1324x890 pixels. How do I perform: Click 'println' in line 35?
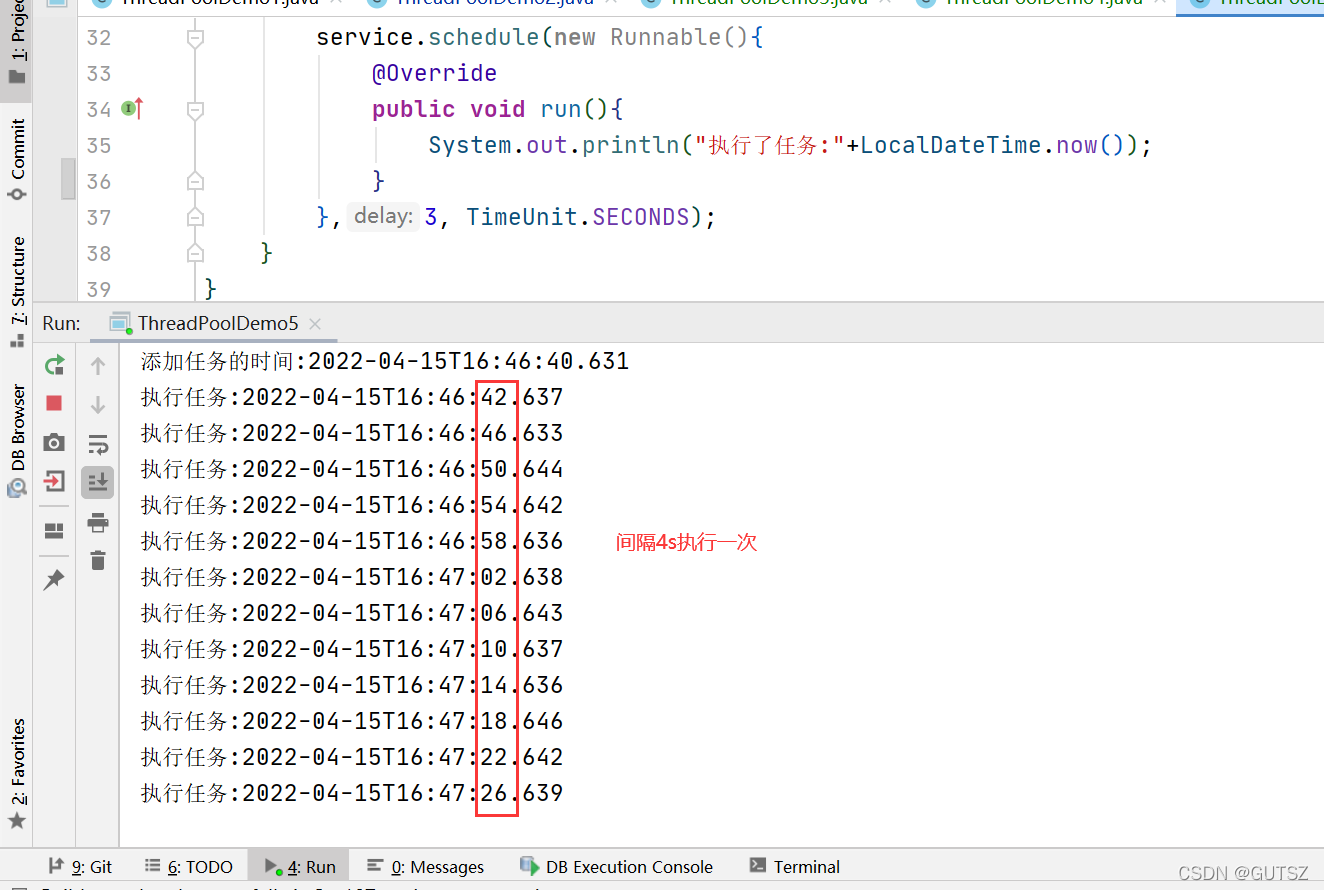[x=631, y=145]
